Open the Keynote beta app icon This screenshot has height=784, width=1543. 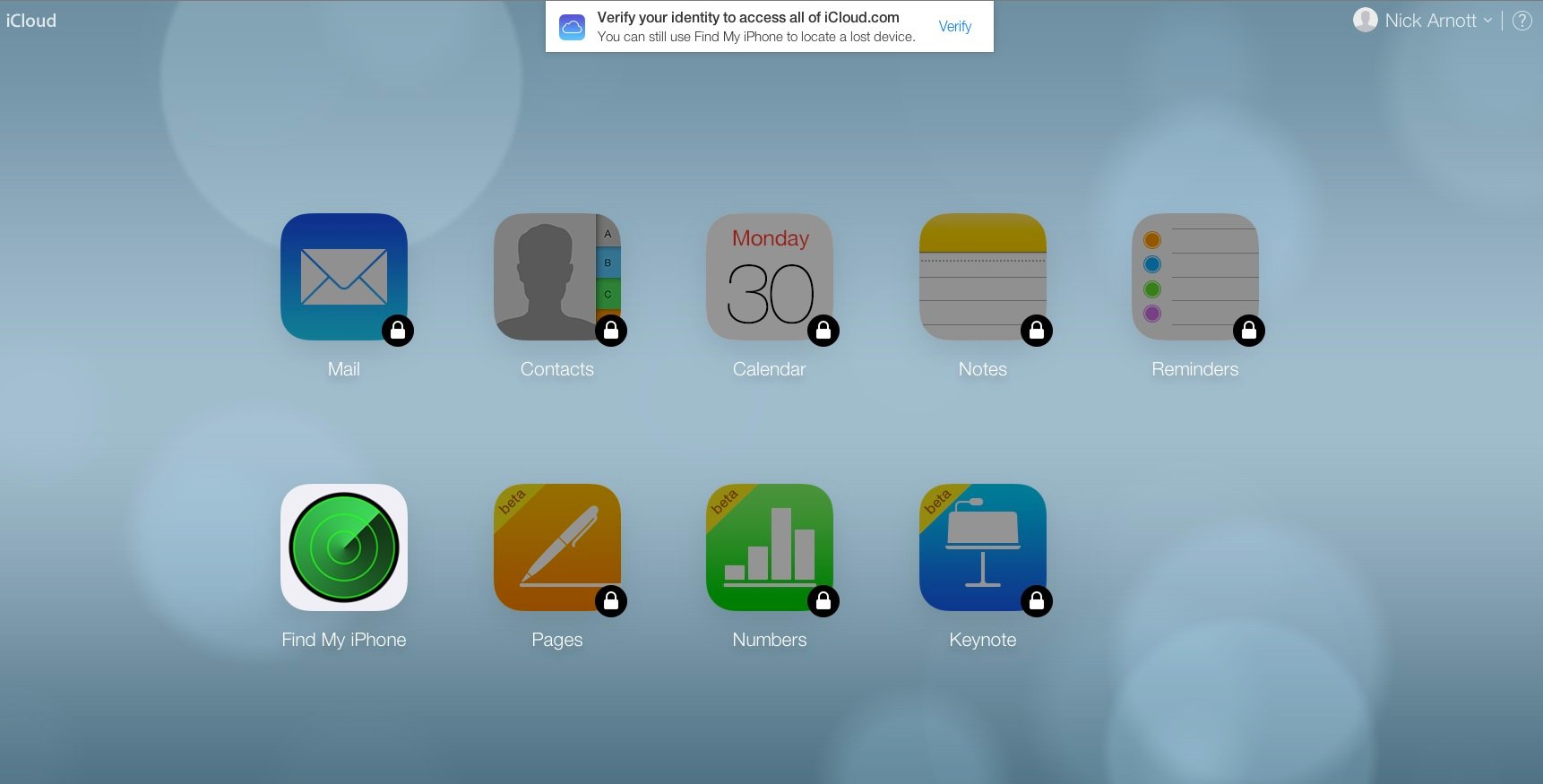pyautogui.click(x=983, y=547)
